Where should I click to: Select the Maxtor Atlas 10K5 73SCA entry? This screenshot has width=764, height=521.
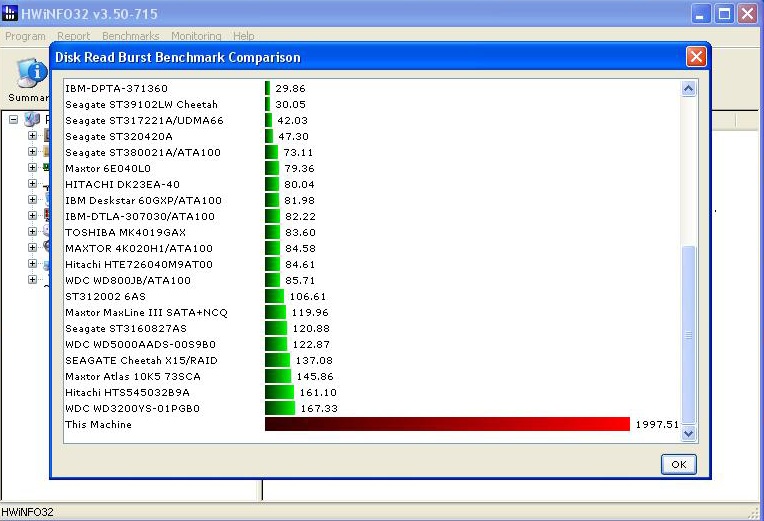point(133,377)
